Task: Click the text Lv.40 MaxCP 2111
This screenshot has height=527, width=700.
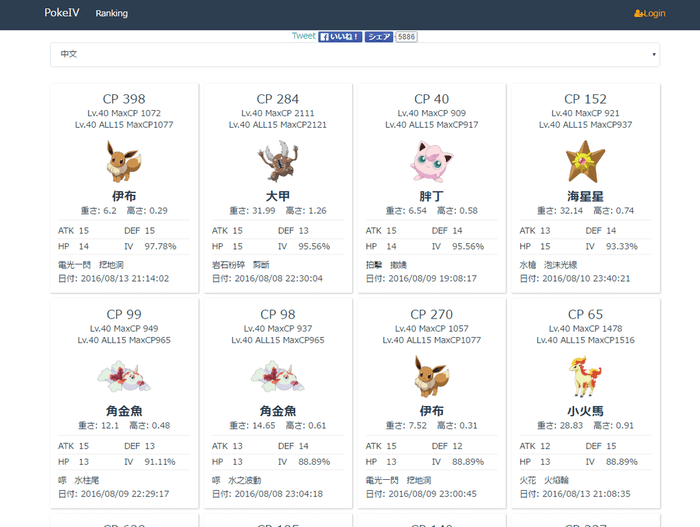Action: (x=278, y=113)
